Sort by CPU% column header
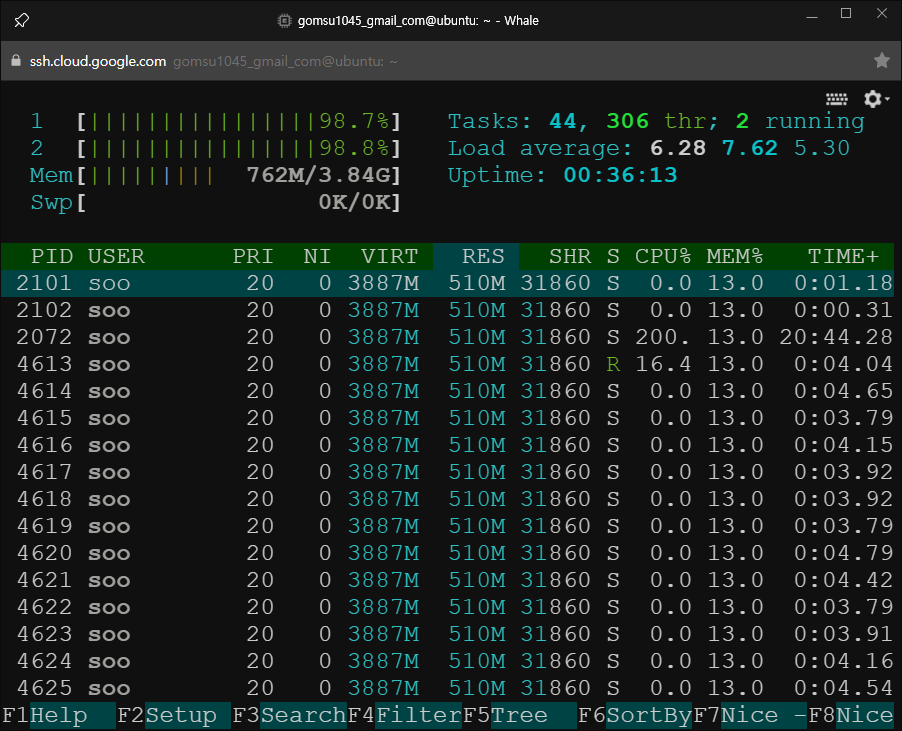Screen dimensions: 902x731 pyautogui.click(x=663, y=256)
